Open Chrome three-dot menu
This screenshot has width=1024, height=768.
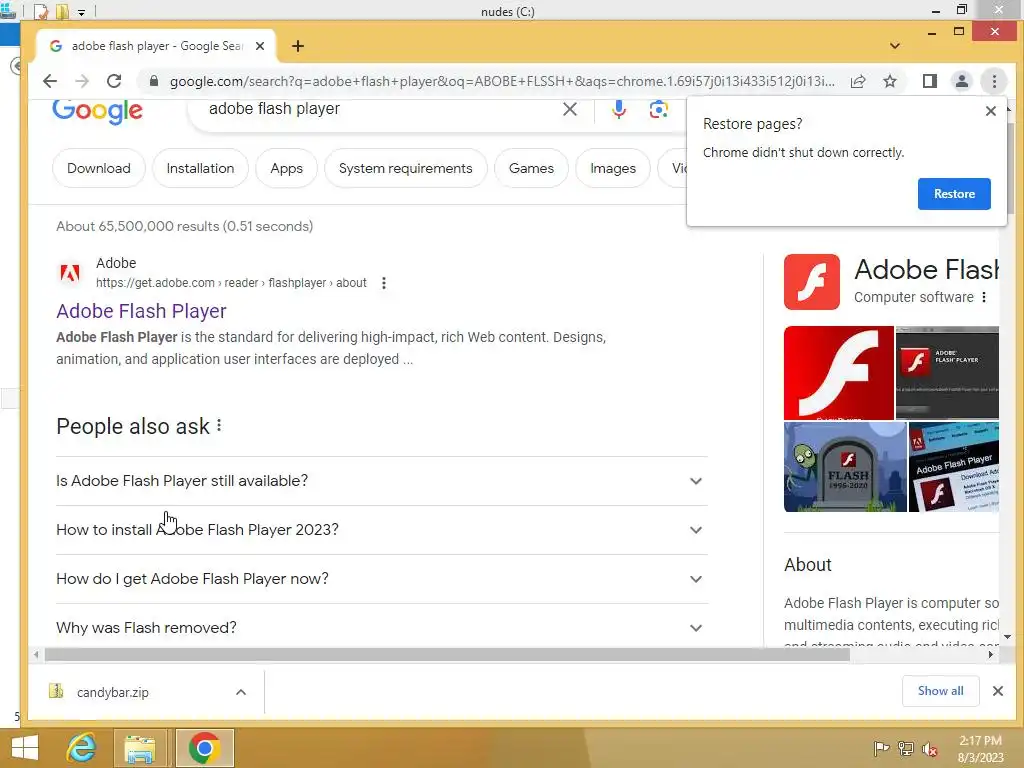tap(995, 81)
